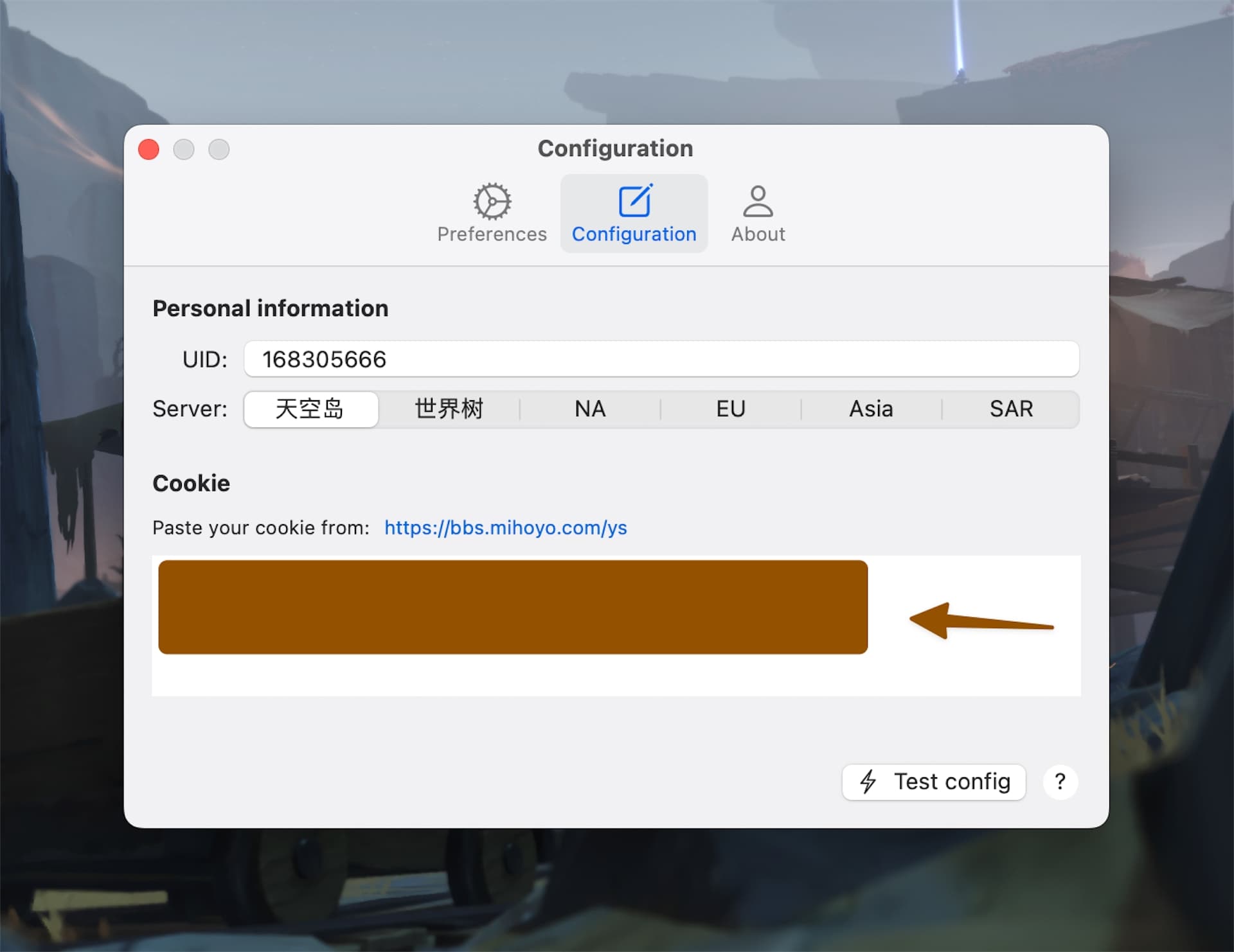Click the help question mark icon

pyautogui.click(x=1060, y=782)
